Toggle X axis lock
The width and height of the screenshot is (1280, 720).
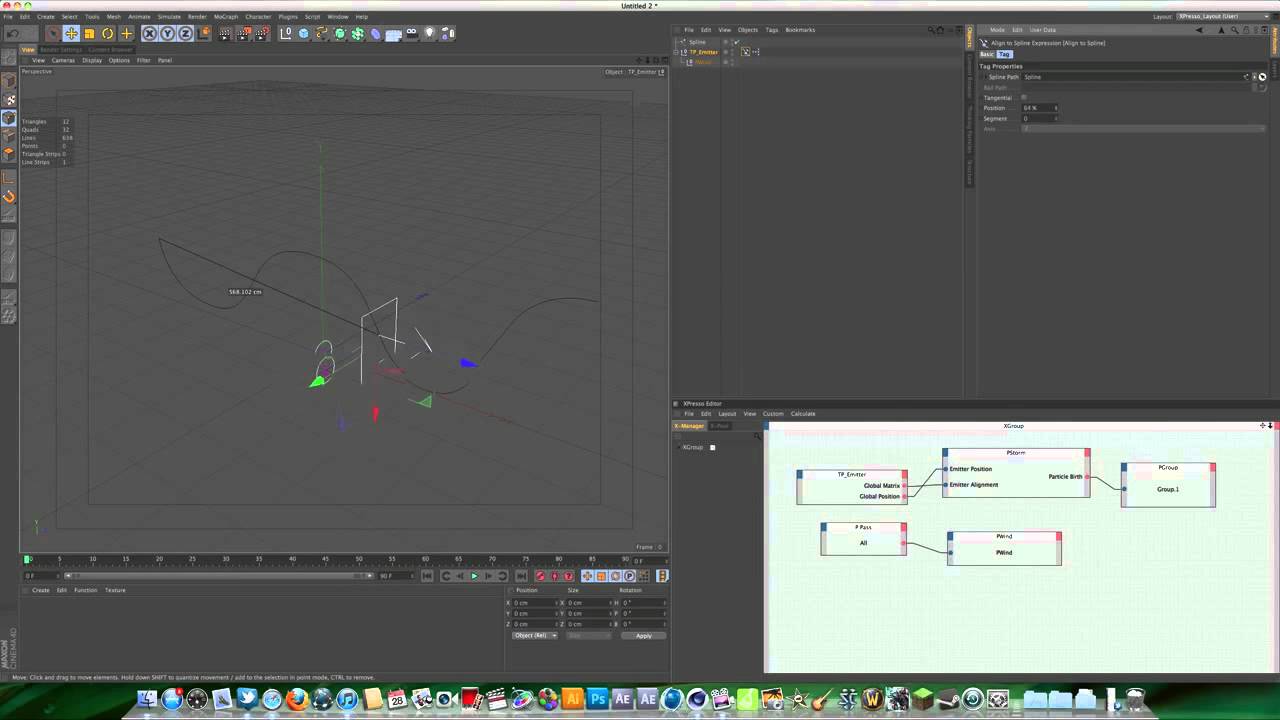(149, 33)
